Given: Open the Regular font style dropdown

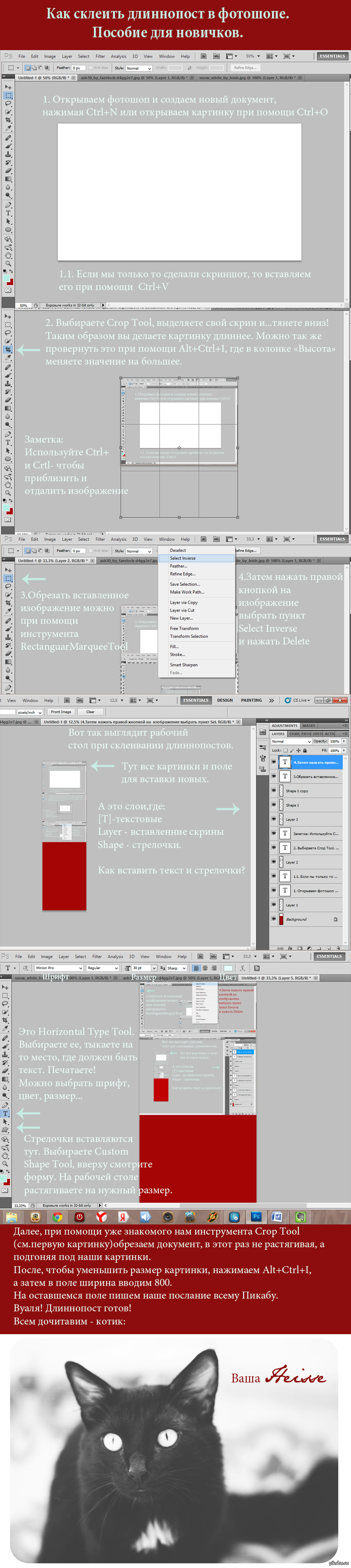Looking at the screenshot, I should click(x=102, y=968).
